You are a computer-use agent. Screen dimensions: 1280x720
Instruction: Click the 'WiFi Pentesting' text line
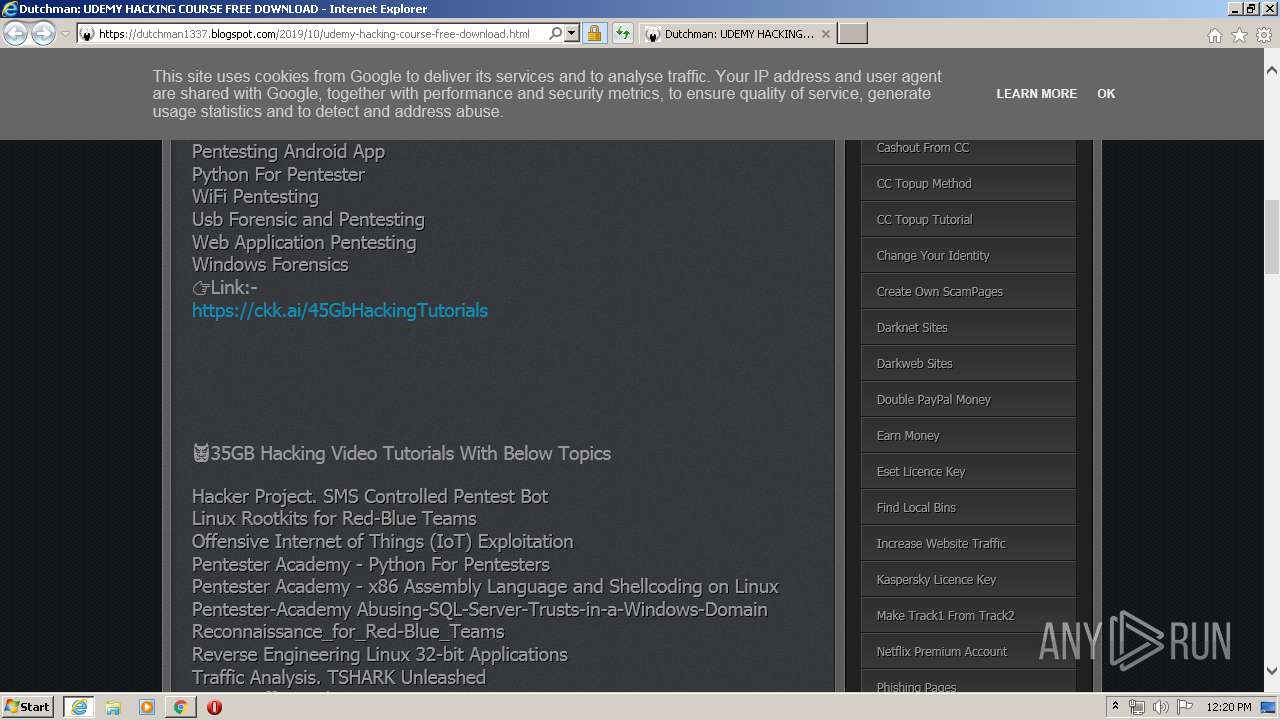pyautogui.click(x=255, y=197)
